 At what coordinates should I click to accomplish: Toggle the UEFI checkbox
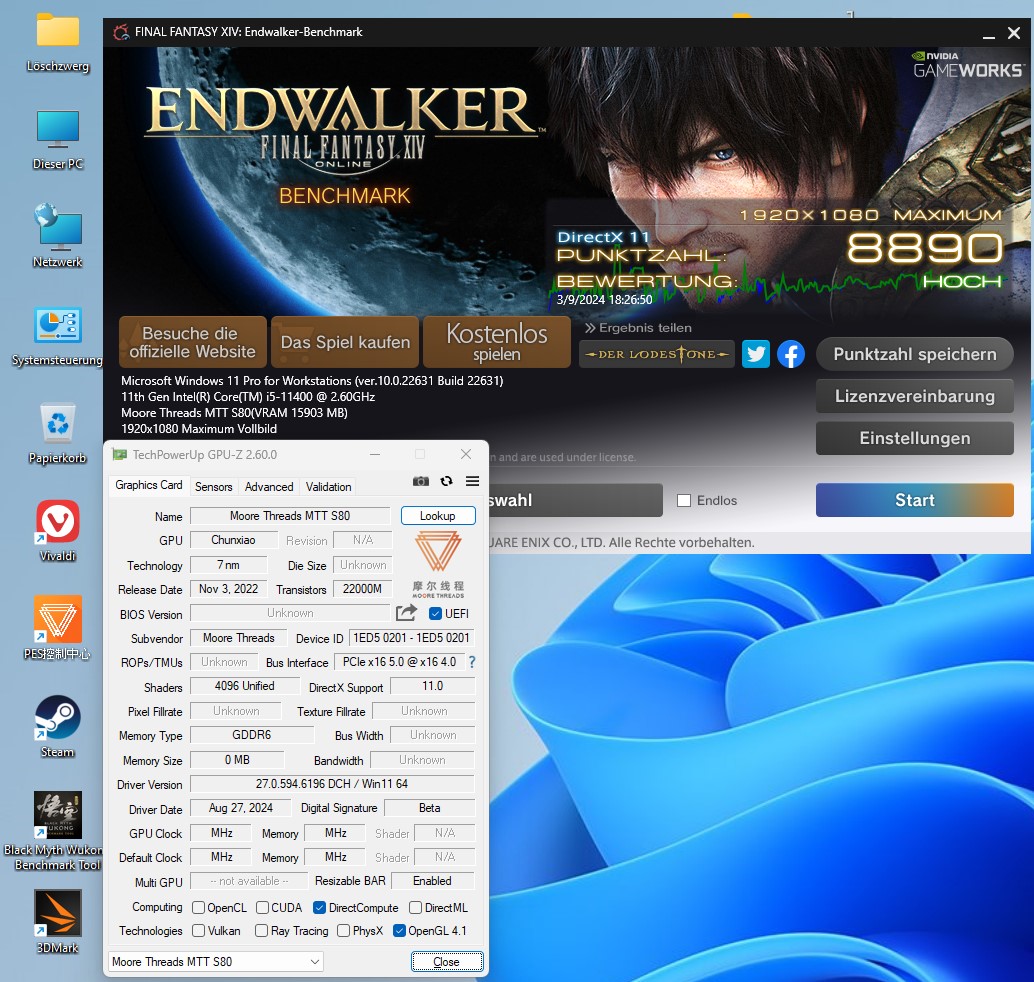(435, 613)
